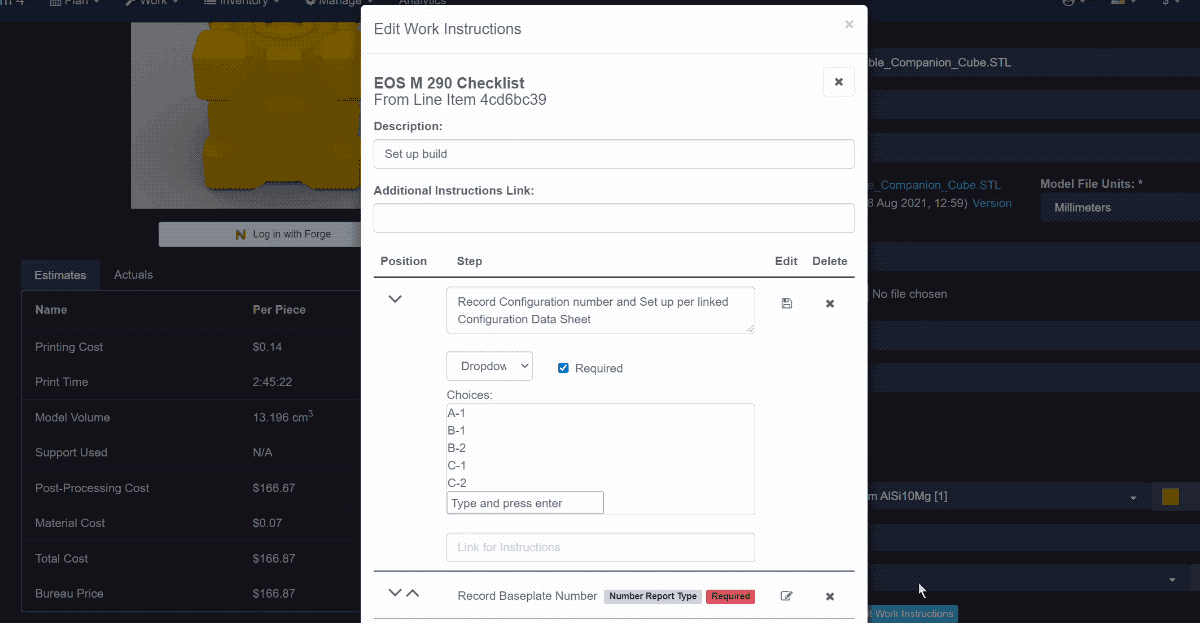This screenshot has width=1200, height=623.
Task: Click the Print Time value 2:45:22
Action: (273, 382)
